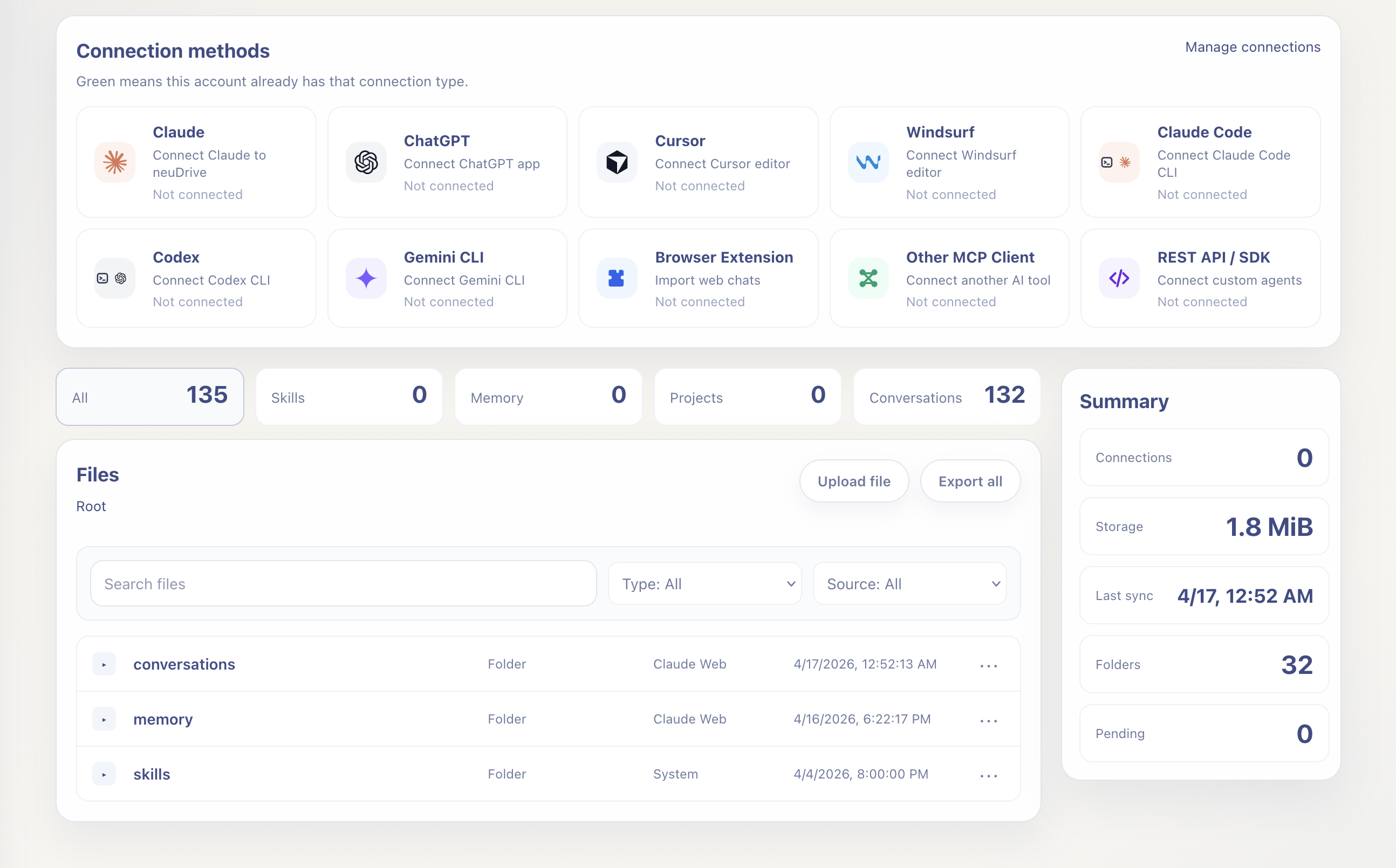The width and height of the screenshot is (1396, 868).
Task: Open more options for skills folder
Action: coord(989,776)
